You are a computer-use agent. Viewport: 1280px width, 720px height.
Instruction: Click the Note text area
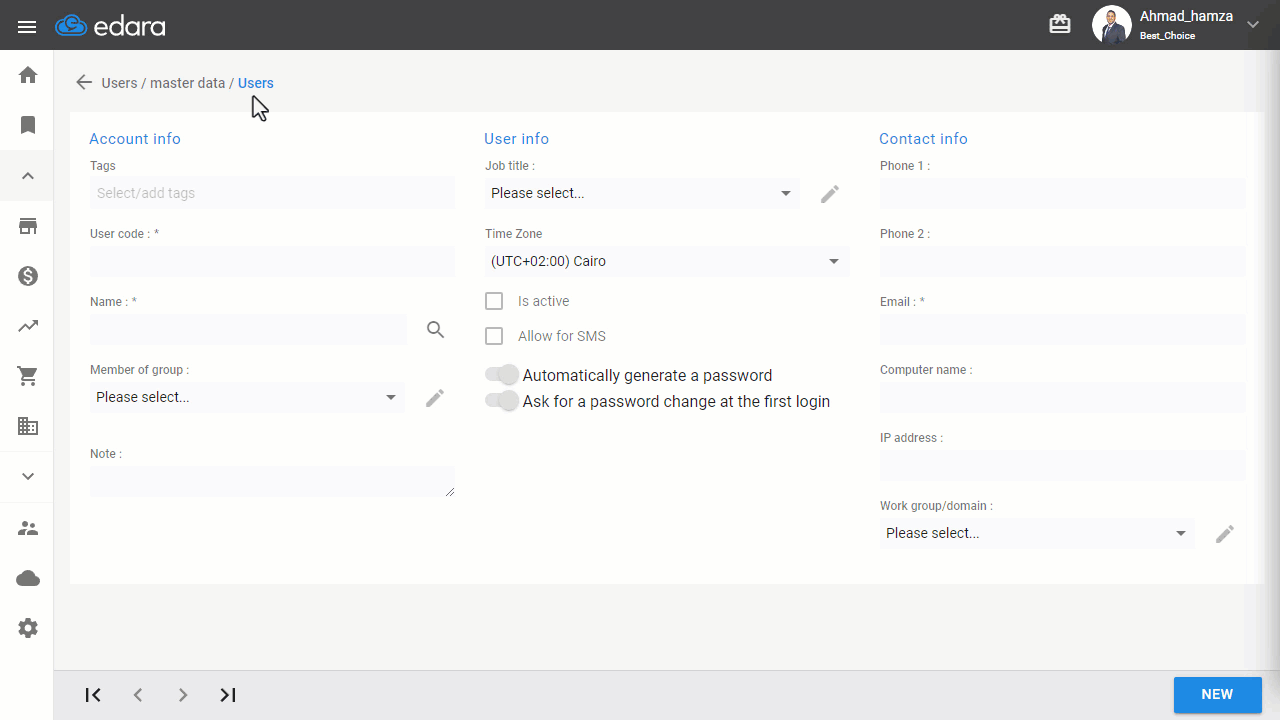pos(272,482)
